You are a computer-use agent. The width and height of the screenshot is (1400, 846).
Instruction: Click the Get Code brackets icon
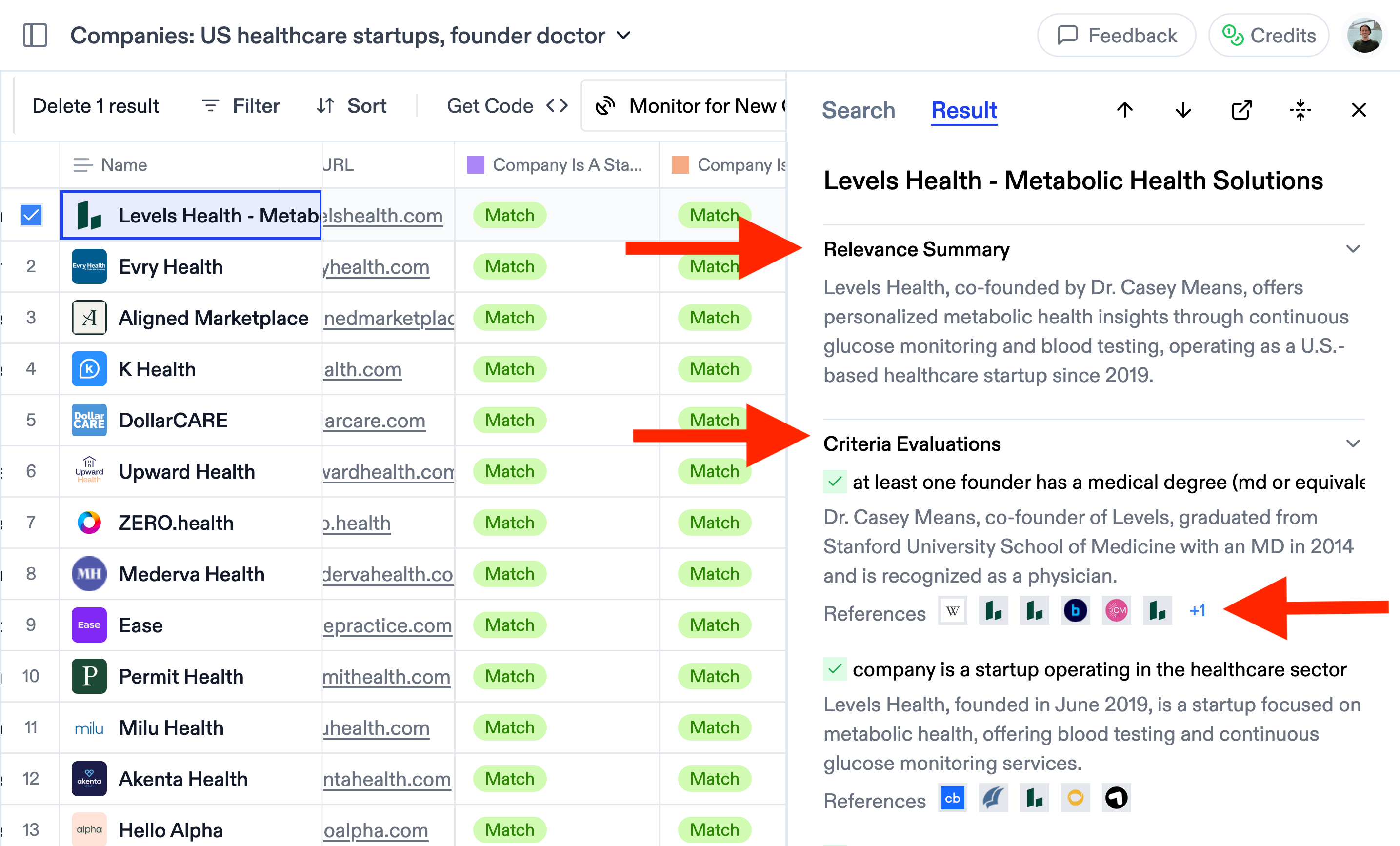tap(557, 106)
